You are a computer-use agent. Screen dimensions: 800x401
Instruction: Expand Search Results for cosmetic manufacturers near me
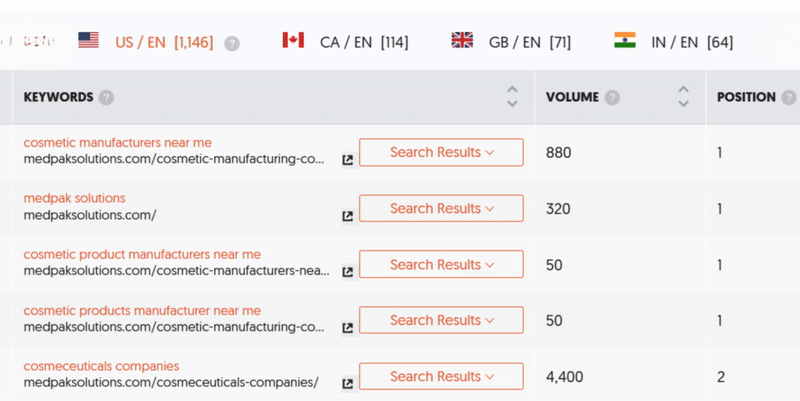[x=441, y=153]
